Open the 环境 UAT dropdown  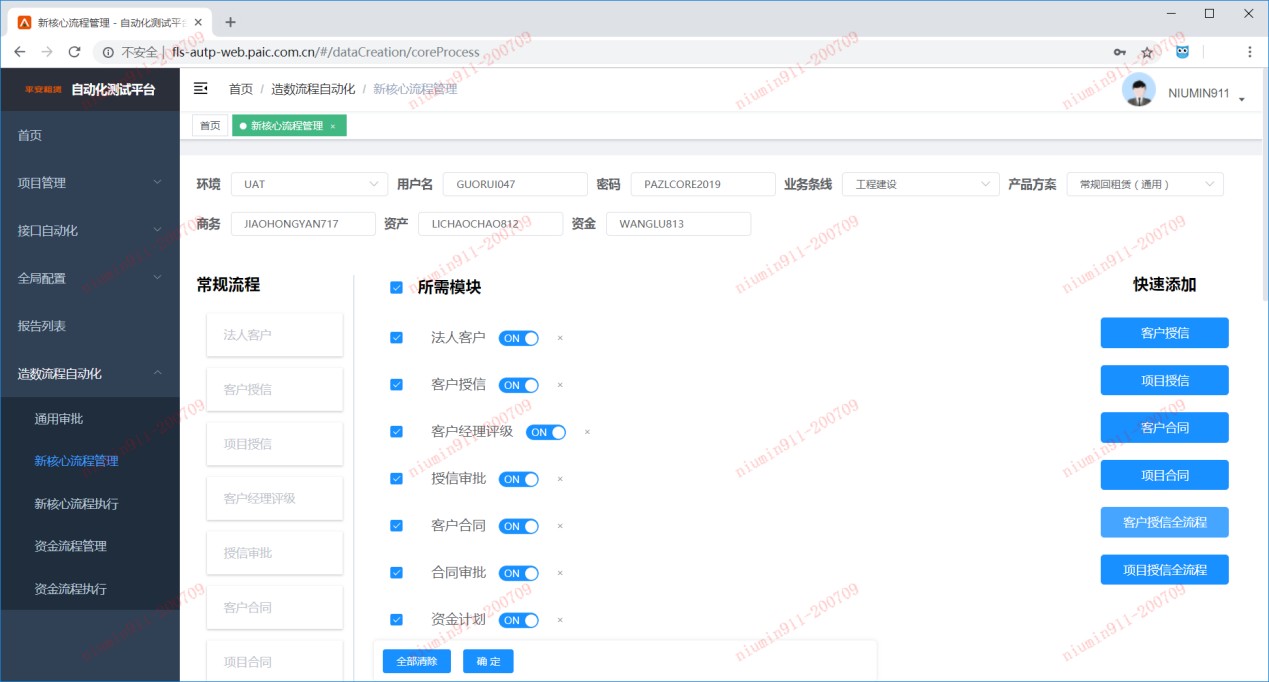click(309, 184)
